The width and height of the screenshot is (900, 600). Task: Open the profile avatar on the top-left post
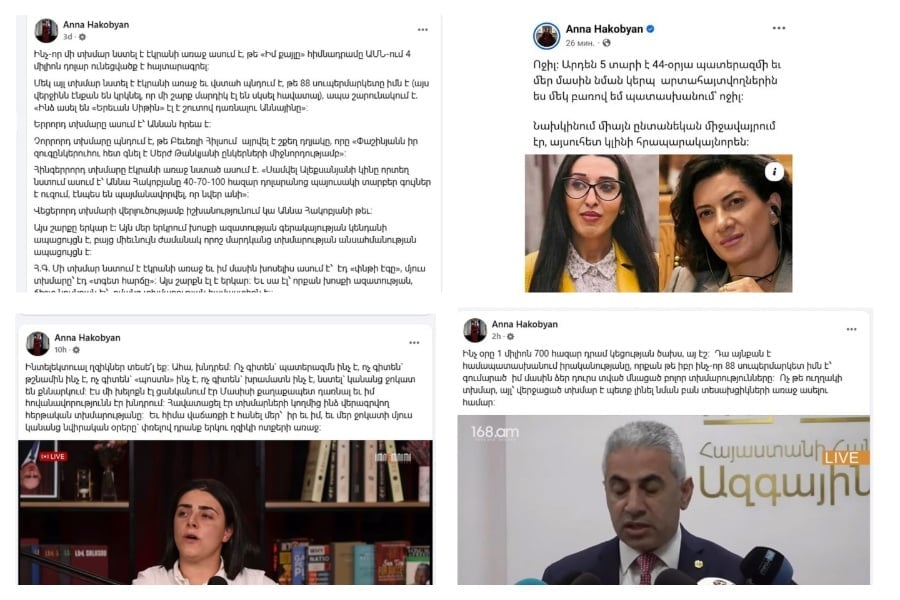(x=46, y=30)
